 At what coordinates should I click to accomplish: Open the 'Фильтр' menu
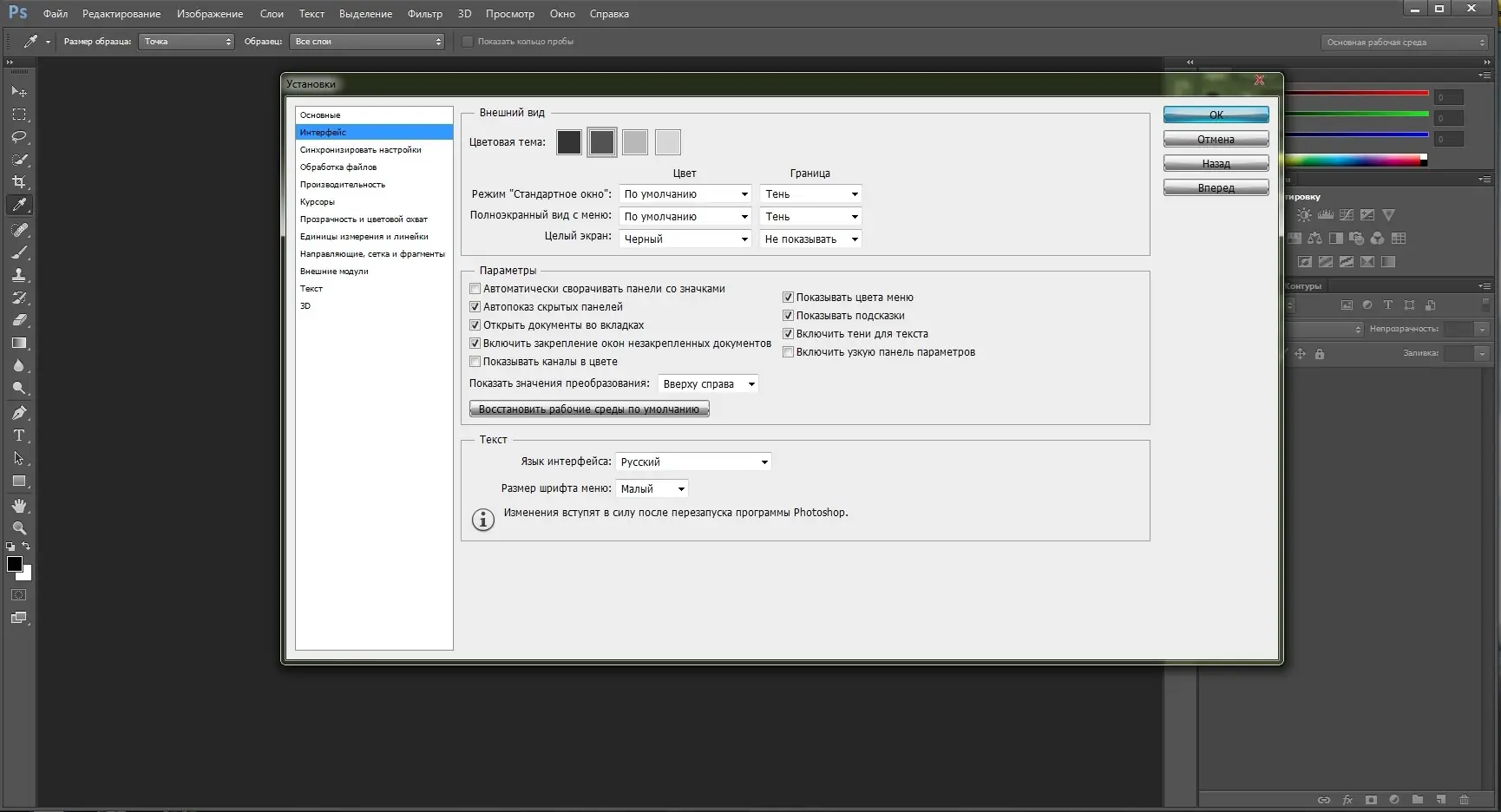point(425,14)
